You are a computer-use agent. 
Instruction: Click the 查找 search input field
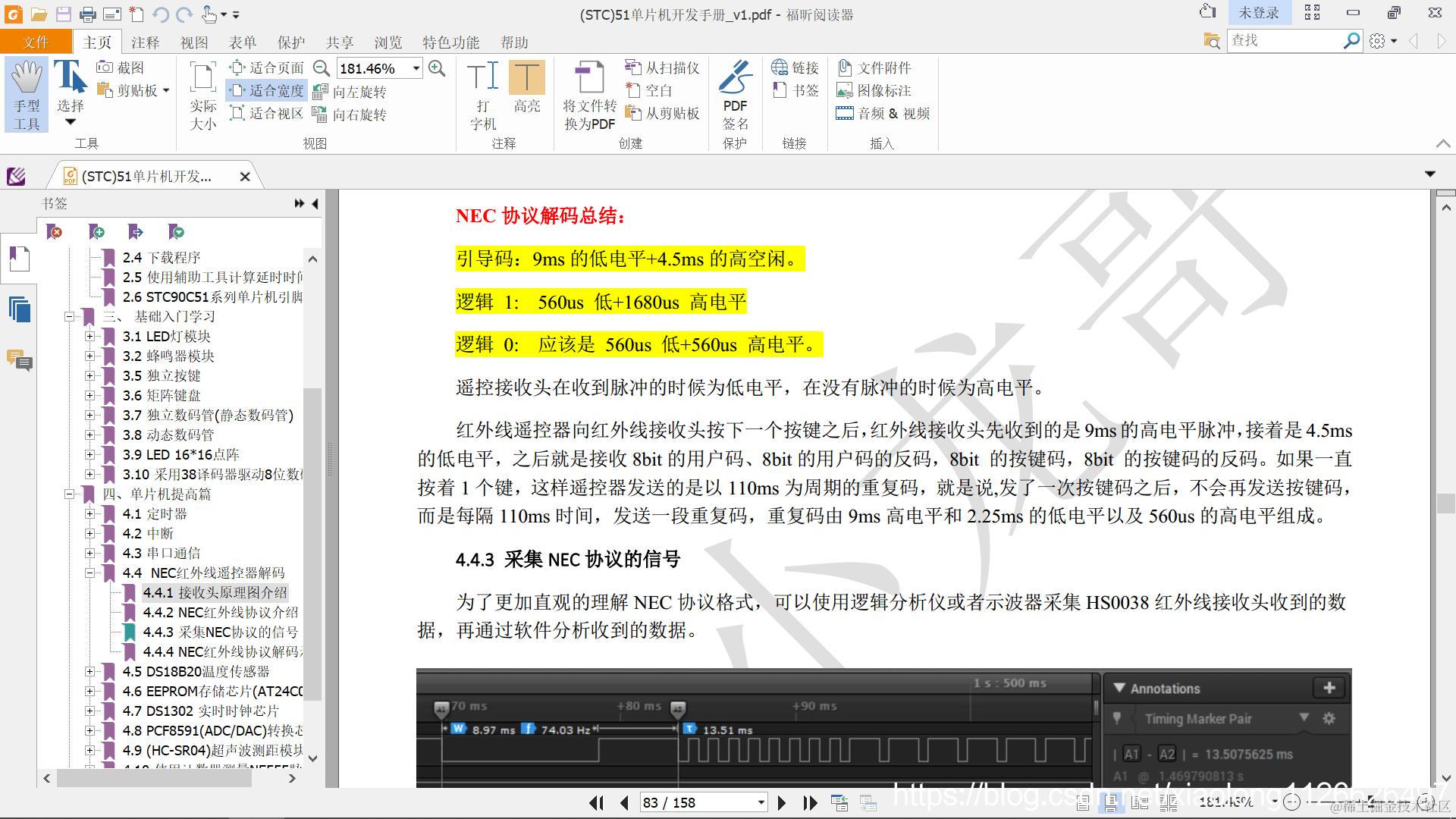1284,40
